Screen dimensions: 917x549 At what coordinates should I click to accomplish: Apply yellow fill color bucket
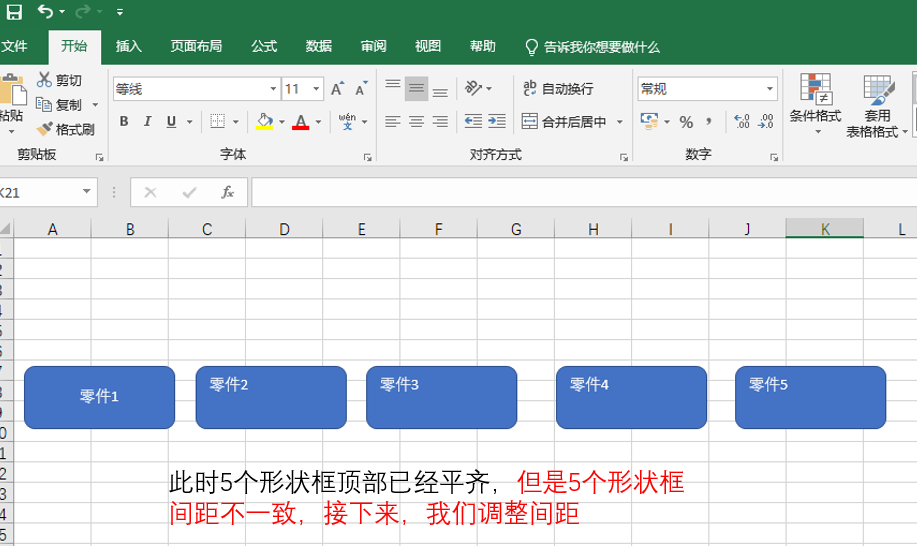(264, 122)
